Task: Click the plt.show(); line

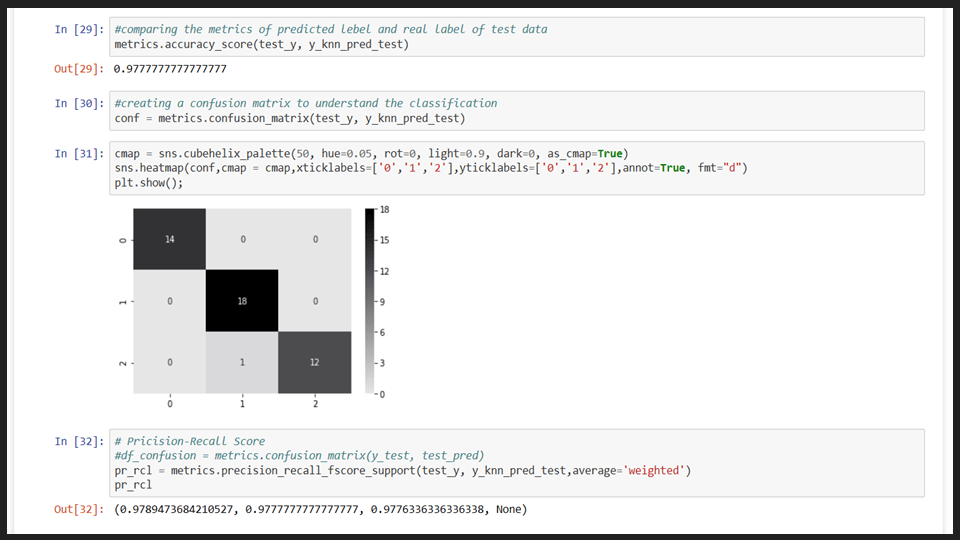Action: click(149, 182)
